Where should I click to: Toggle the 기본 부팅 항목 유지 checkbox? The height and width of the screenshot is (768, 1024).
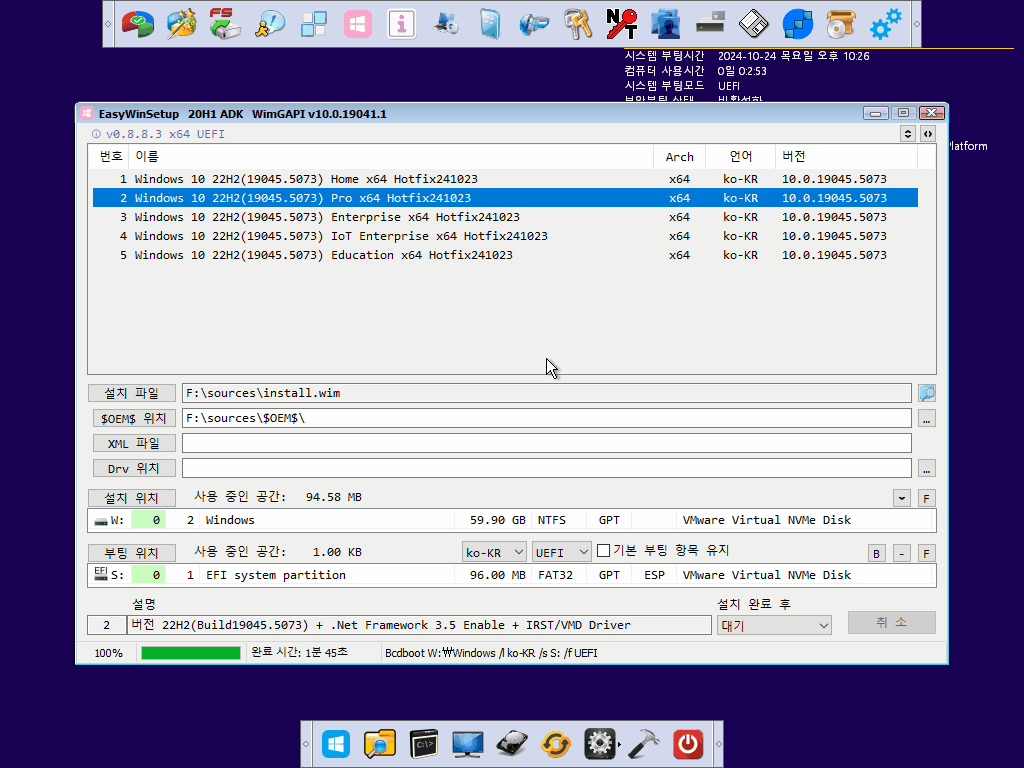603,551
